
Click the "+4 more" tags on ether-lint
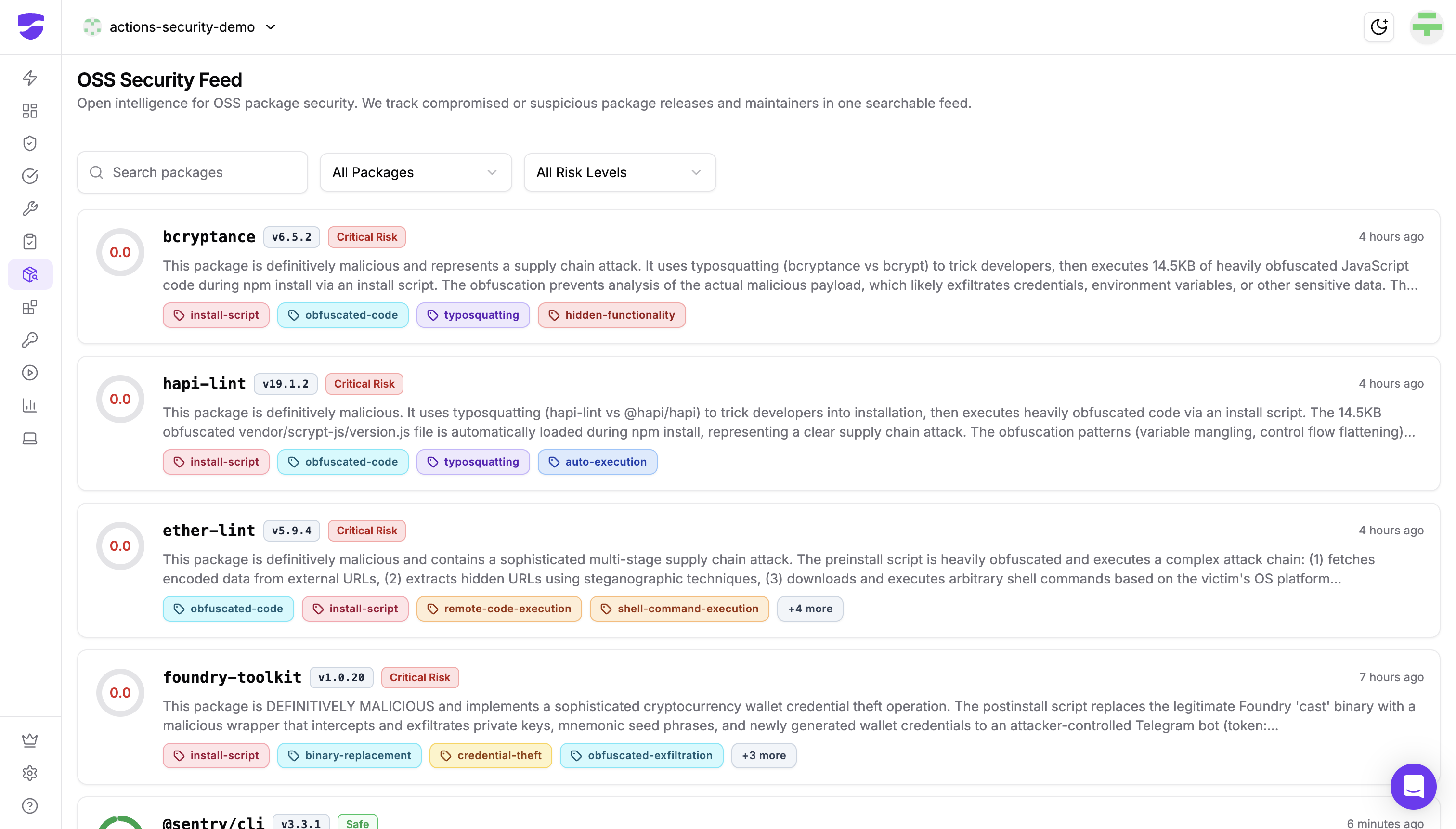810,609
